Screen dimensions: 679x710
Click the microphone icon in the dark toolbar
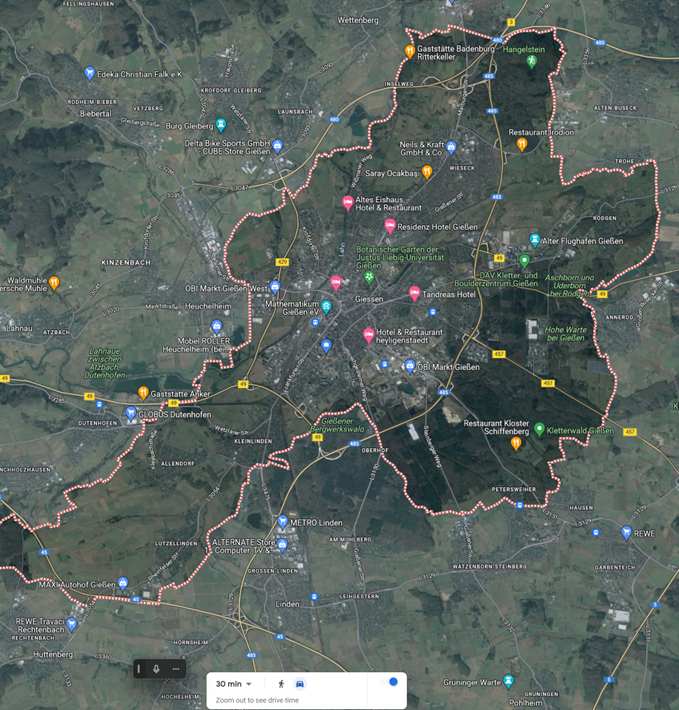157,668
